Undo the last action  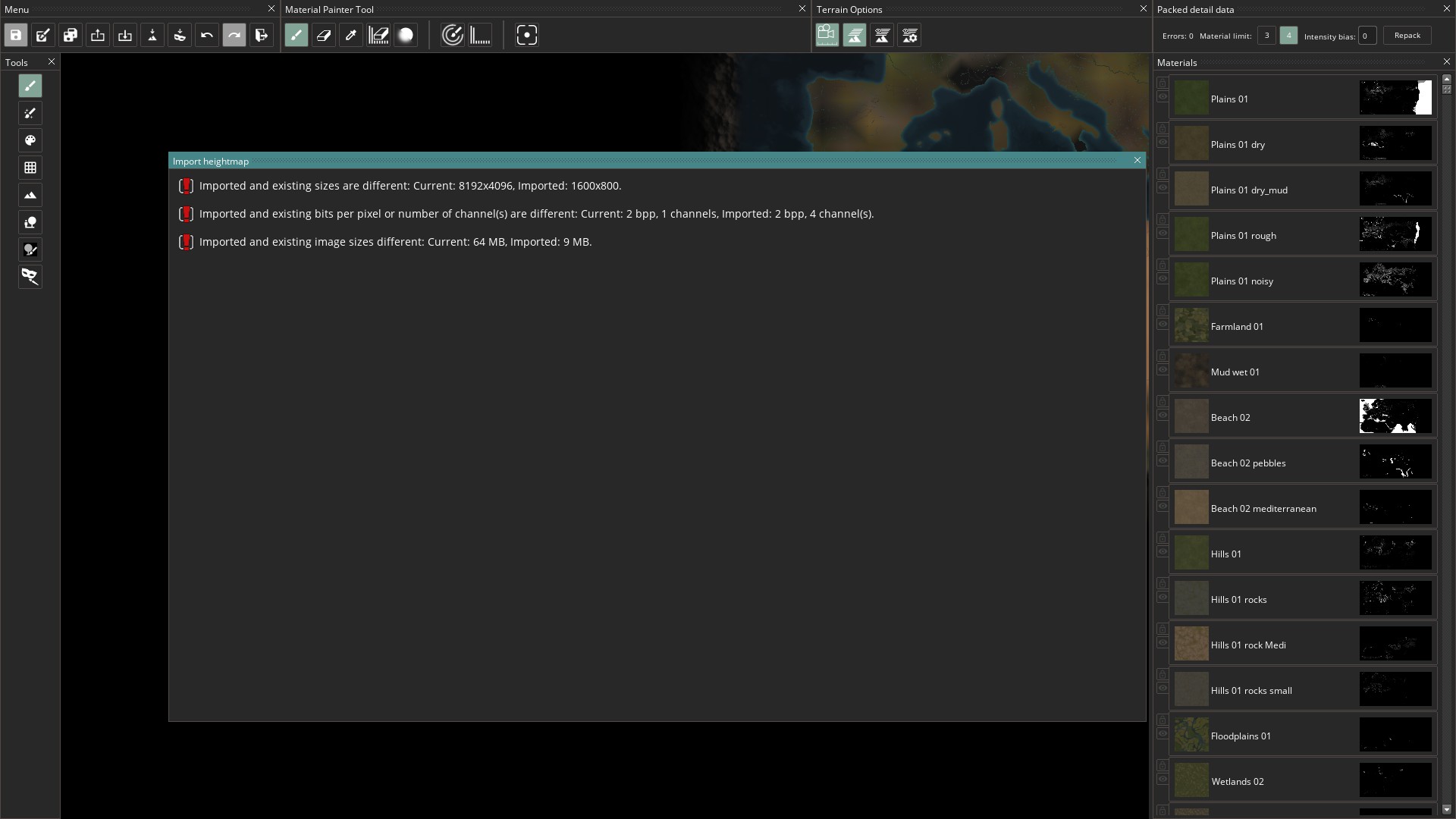[x=207, y=35]
